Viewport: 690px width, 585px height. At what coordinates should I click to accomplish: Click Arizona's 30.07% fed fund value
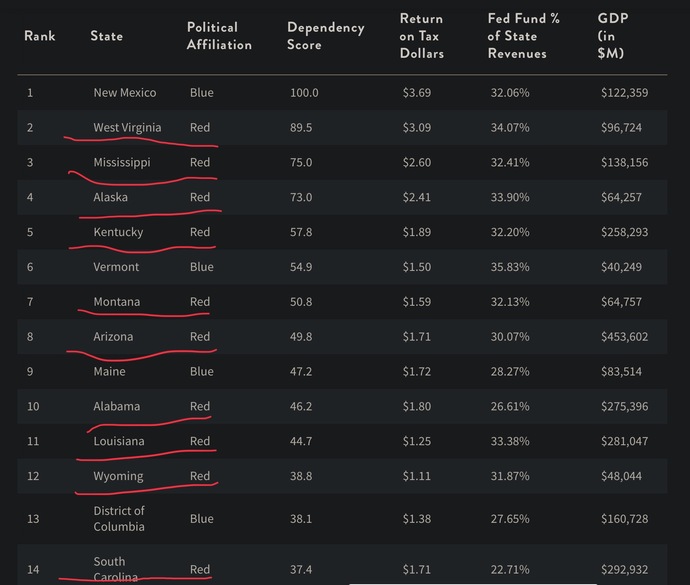[510, 336]
